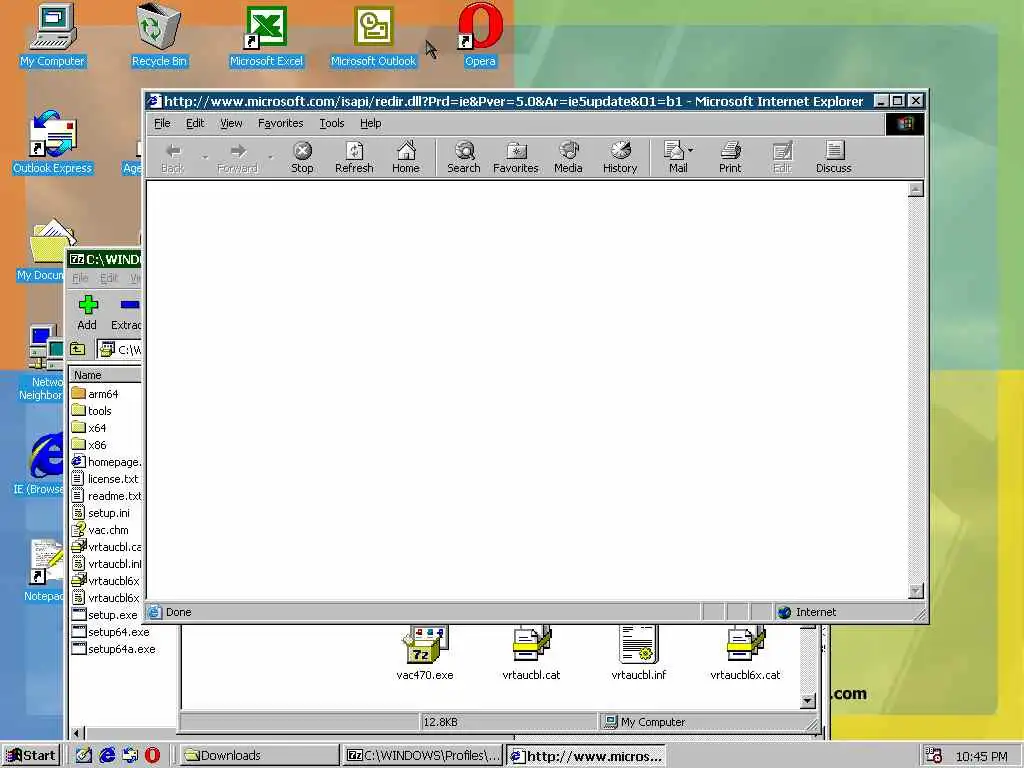Open the Media toolbar button
Screen dimensions: 1024x768
[x=568, y=157]
